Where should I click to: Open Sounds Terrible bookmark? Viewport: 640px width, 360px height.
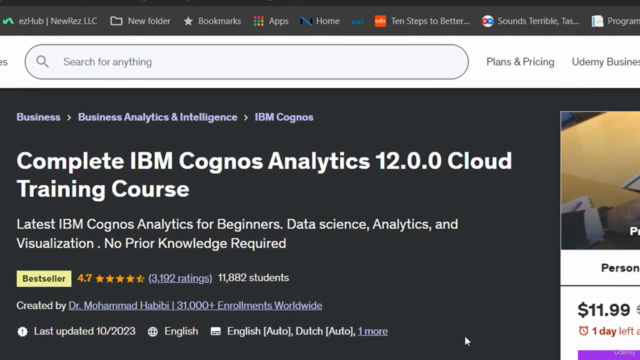pos(531,21)
